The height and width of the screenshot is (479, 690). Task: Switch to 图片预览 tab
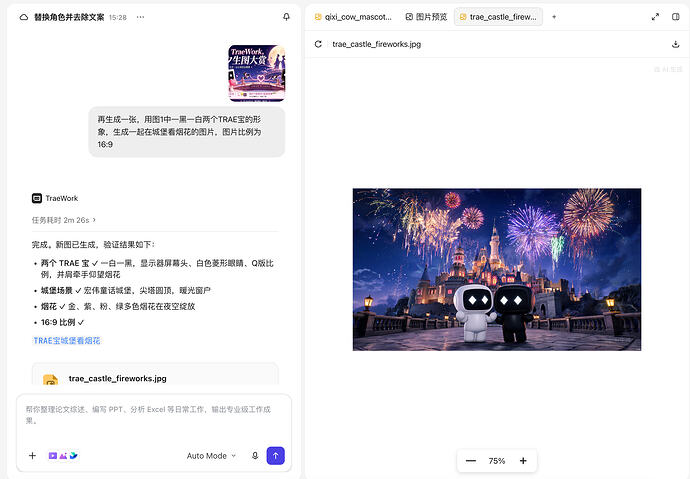pyautogui.click(x=426, y=17)
